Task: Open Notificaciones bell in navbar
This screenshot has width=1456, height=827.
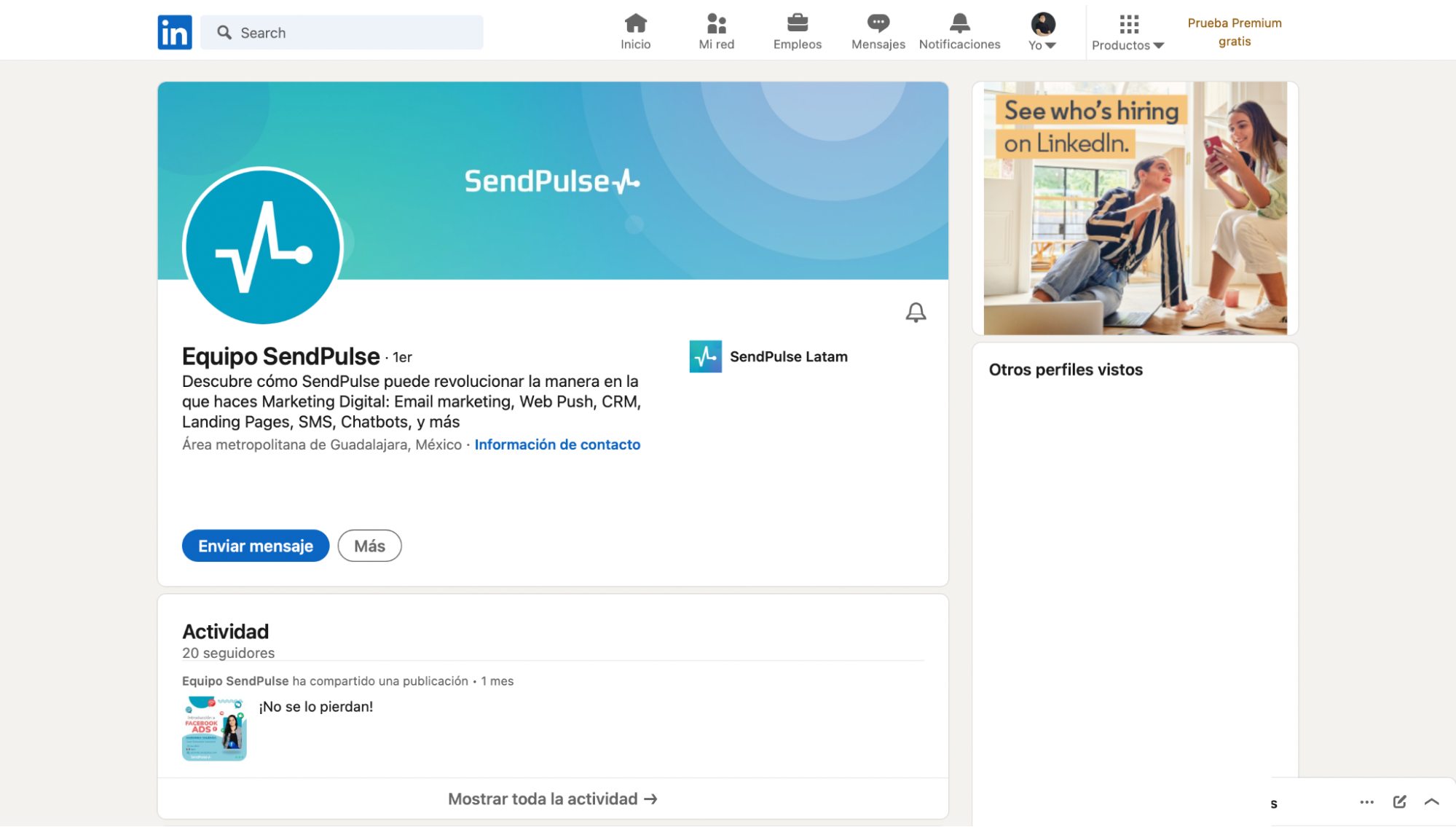Action: 959,23
